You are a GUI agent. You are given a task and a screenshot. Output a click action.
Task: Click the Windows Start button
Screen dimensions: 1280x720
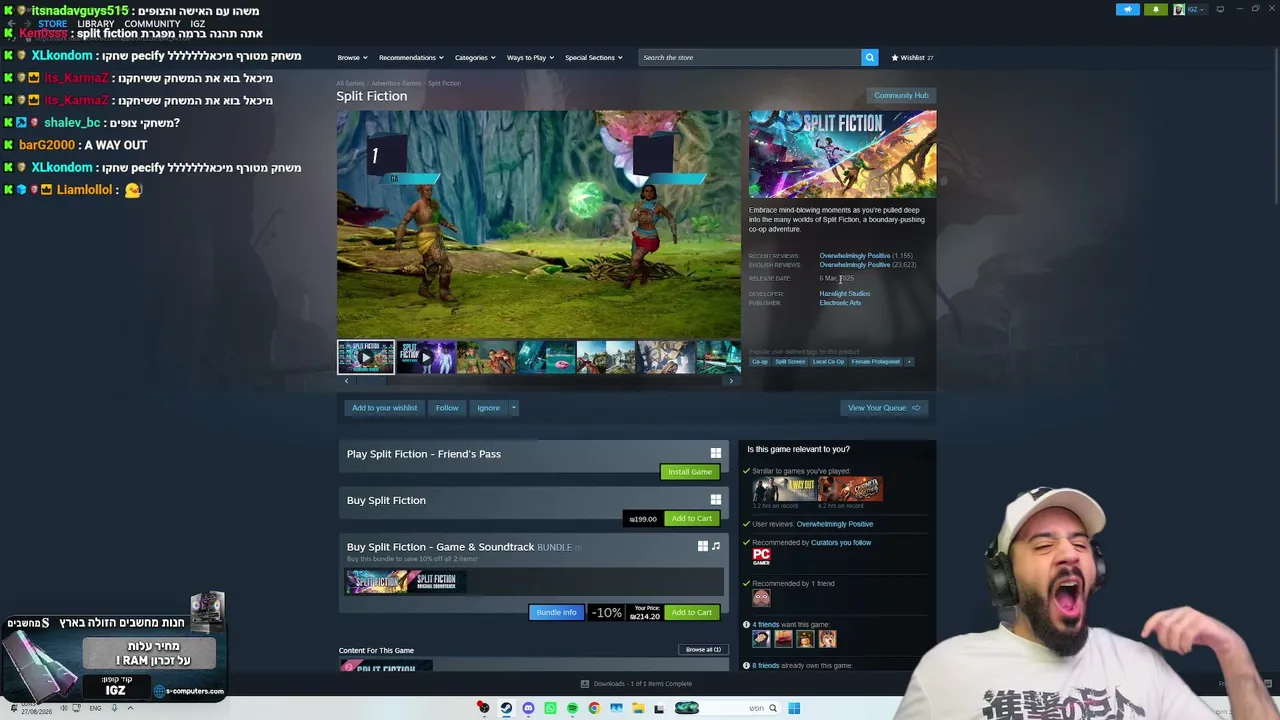pos(794,708)
